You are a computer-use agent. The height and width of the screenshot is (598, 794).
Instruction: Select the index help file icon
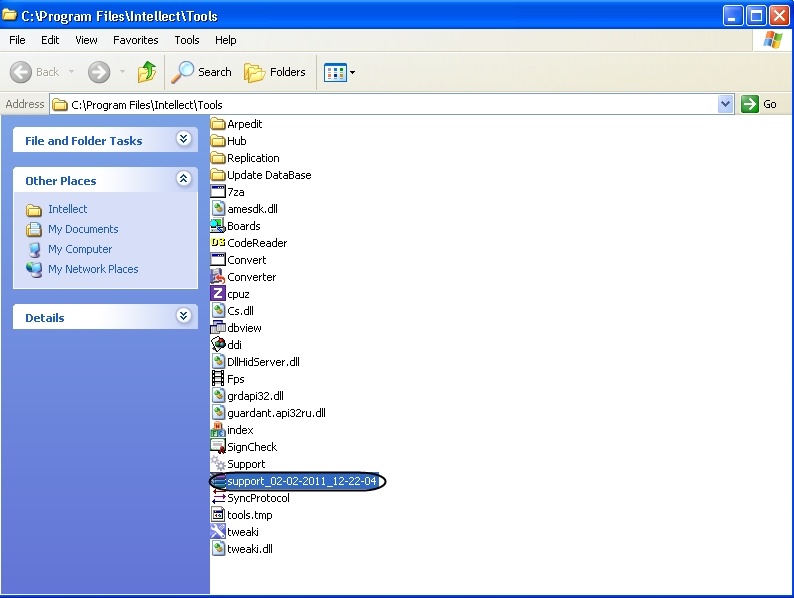point(218,430)
